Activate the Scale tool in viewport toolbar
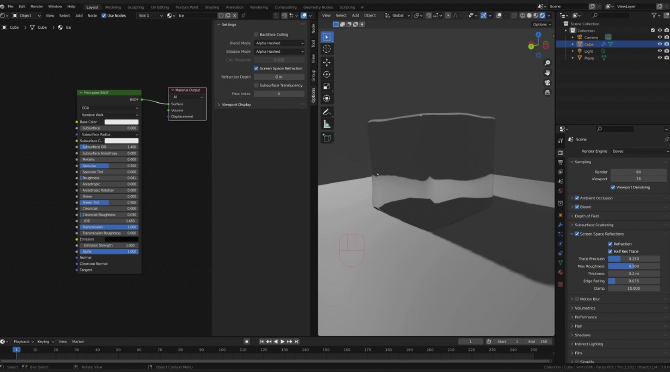670x372 pixels. tap(327, 87)
